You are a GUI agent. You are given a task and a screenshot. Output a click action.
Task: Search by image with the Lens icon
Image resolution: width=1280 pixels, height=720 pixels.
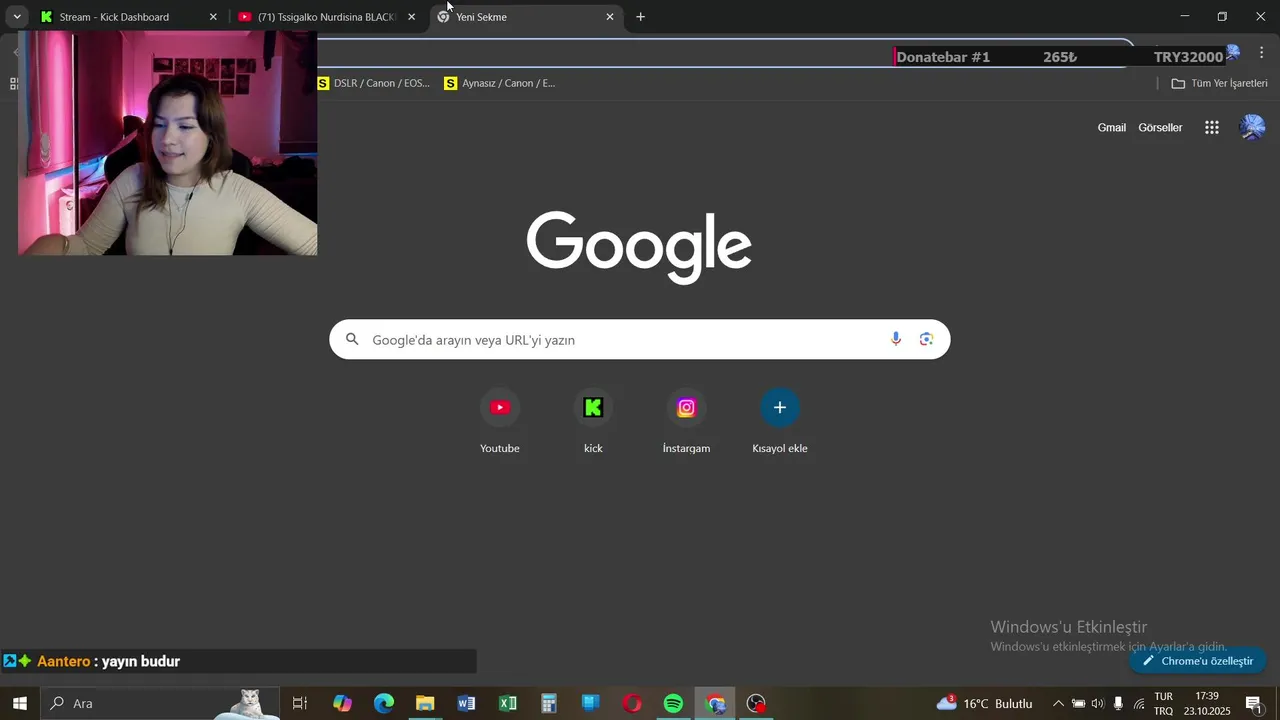point(926,340)
